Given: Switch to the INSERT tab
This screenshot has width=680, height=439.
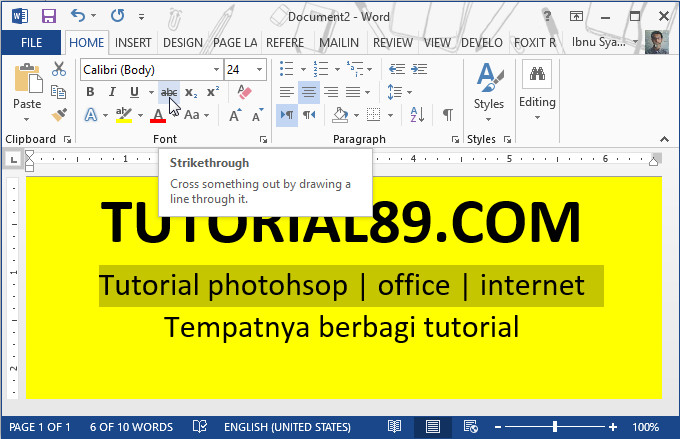Looking at the screenshot, I should click(133, 43).
